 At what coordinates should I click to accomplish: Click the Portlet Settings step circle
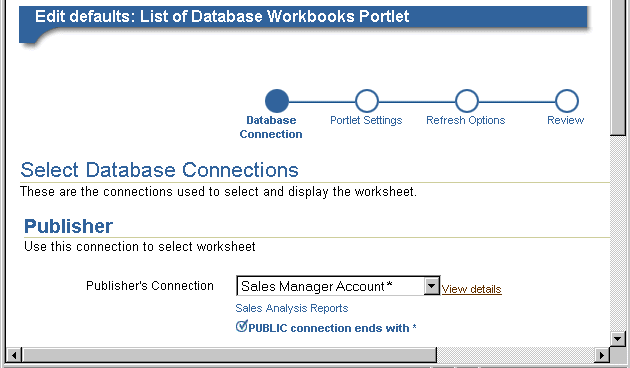pyautogui.click(x=366, y=101)
